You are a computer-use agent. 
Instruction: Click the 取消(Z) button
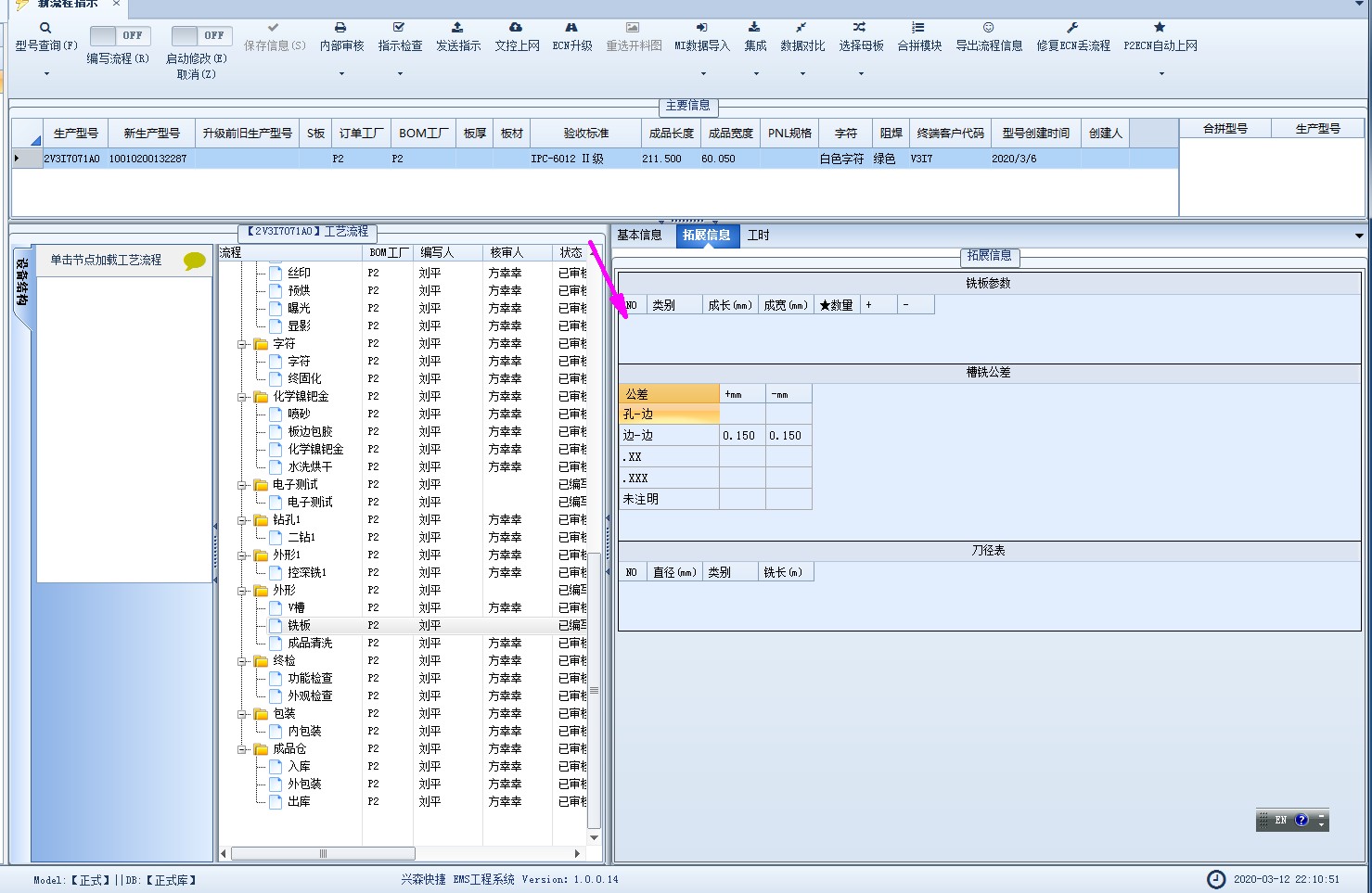[x=197, y=74]
